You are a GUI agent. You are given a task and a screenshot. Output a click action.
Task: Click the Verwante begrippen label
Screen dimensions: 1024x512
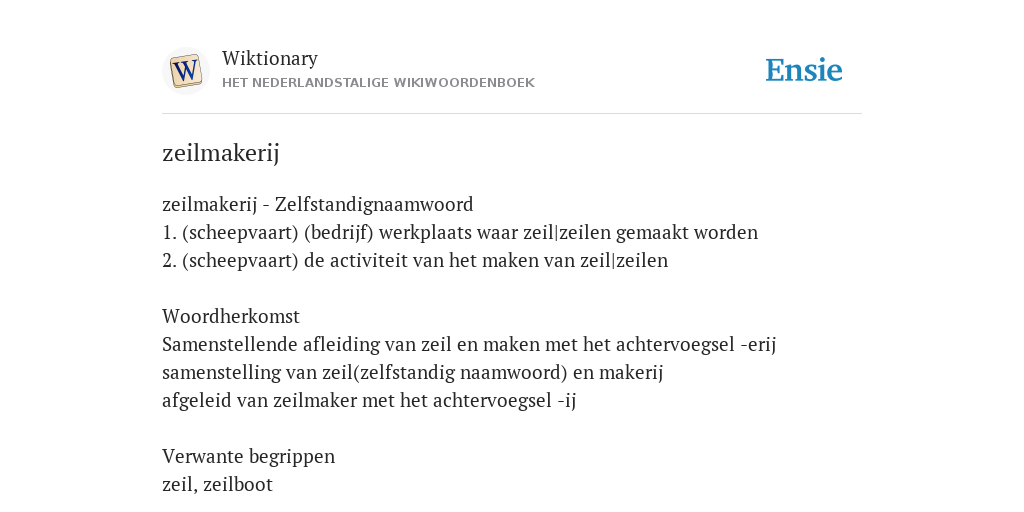pos(248,456)
